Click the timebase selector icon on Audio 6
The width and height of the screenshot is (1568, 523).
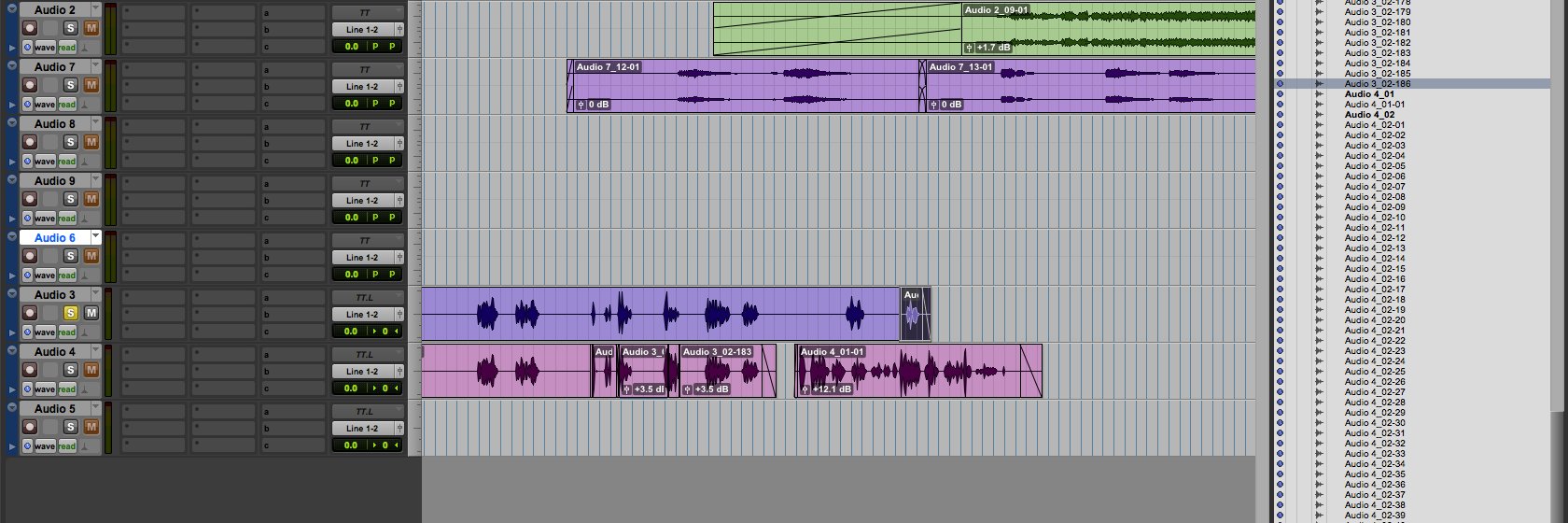coord(27,275)
